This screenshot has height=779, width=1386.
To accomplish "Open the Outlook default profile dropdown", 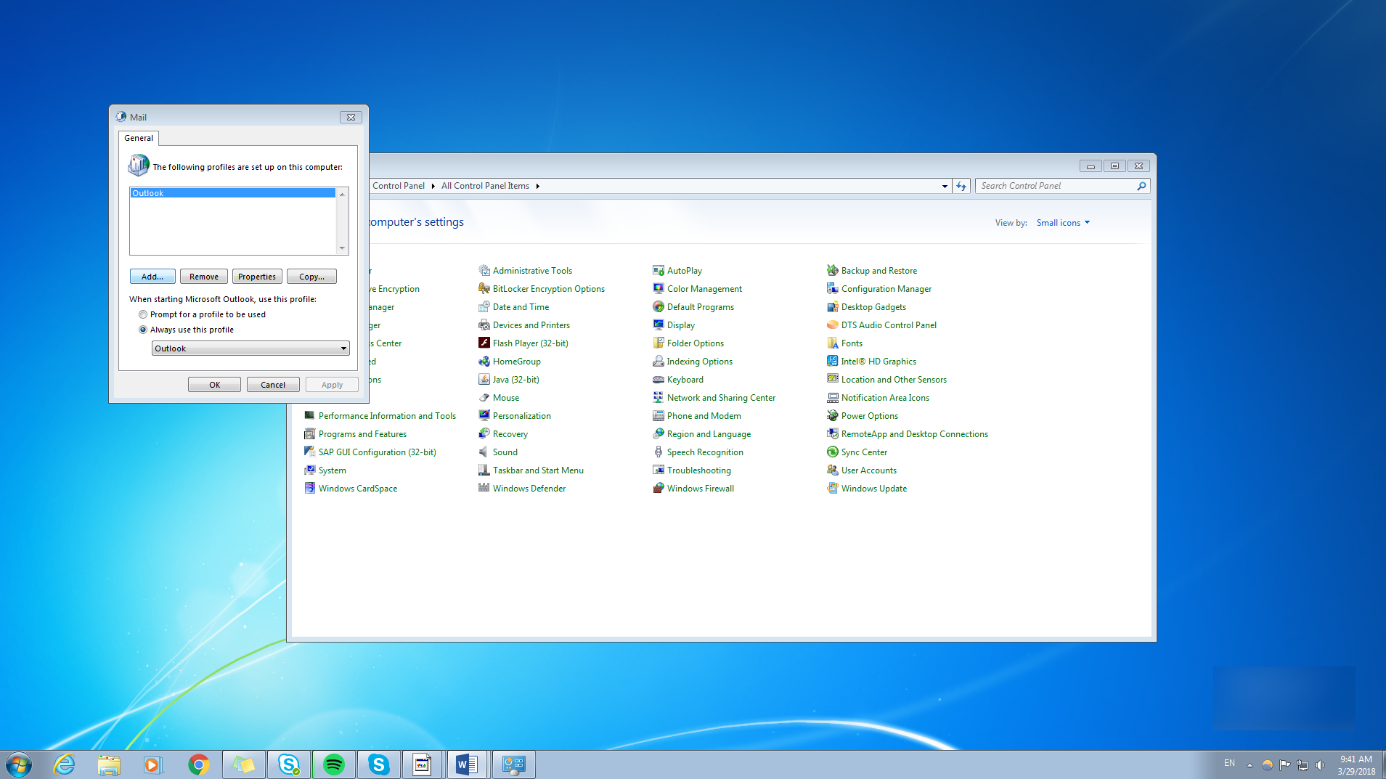I will (x=250, y=349).
